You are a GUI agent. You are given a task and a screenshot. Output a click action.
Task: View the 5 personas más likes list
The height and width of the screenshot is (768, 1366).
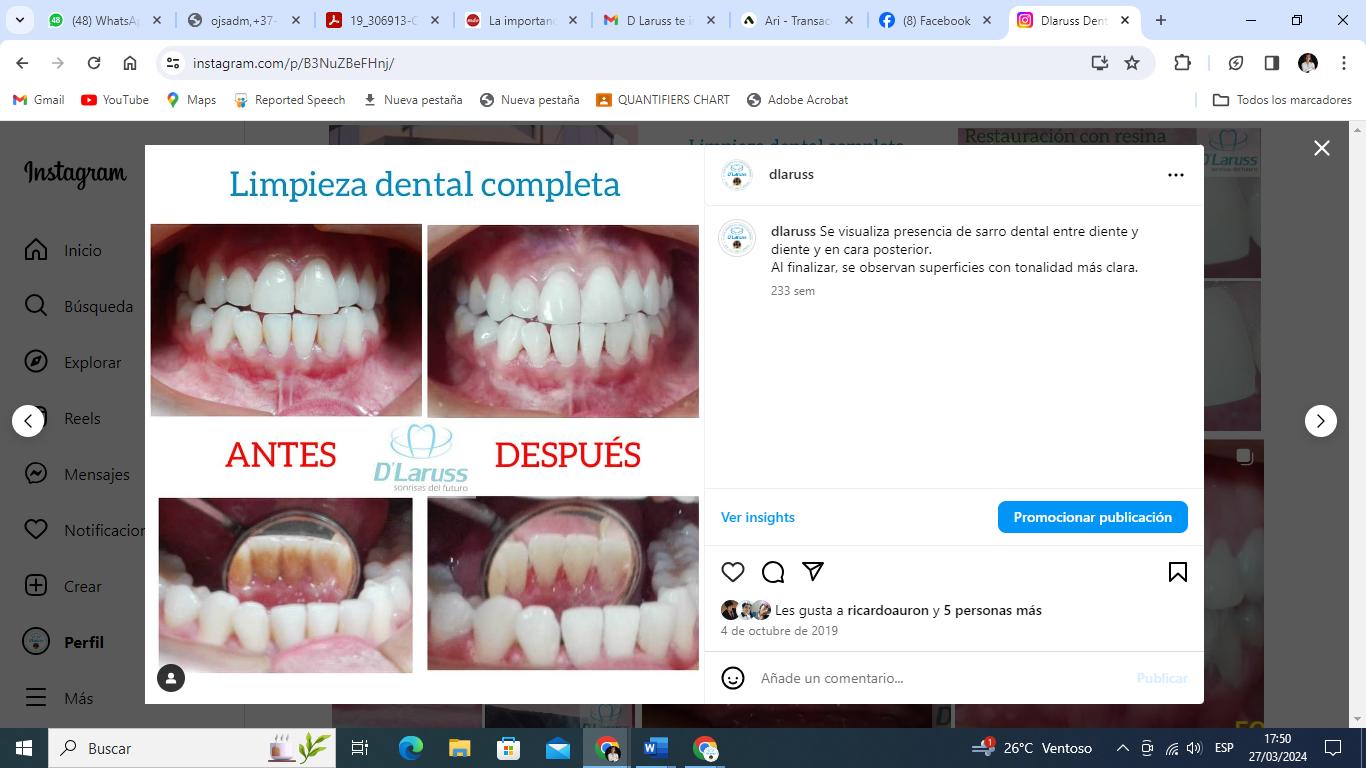click(992, 610)
